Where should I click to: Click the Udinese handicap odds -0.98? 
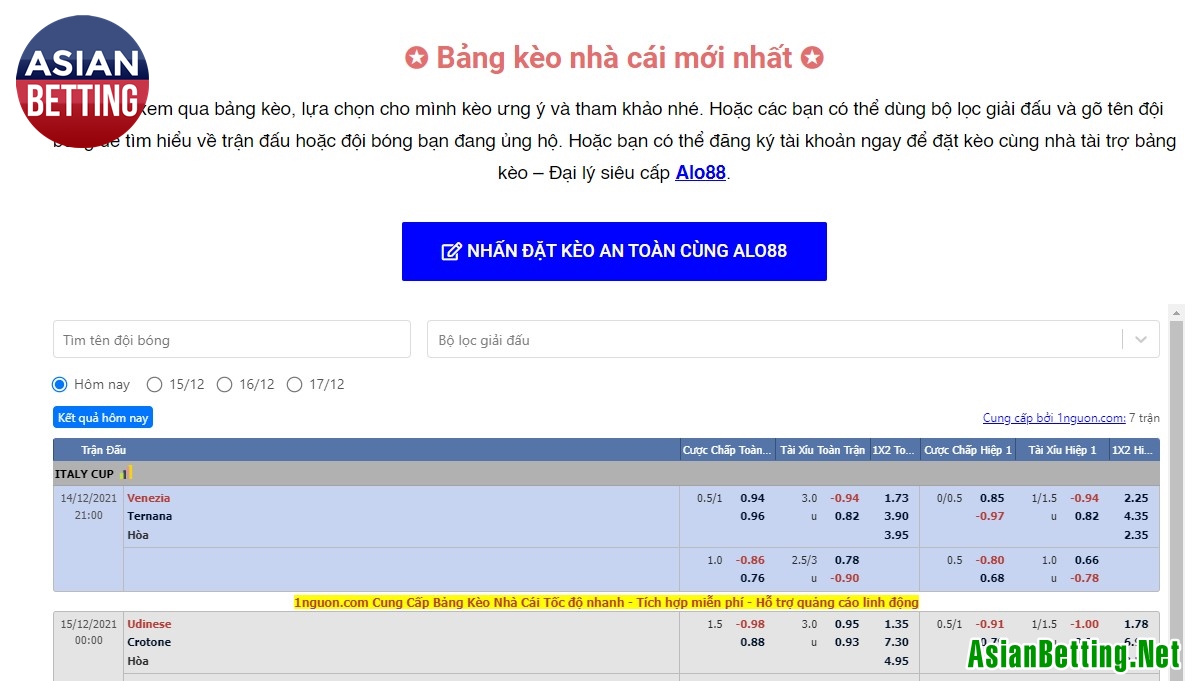750,624
